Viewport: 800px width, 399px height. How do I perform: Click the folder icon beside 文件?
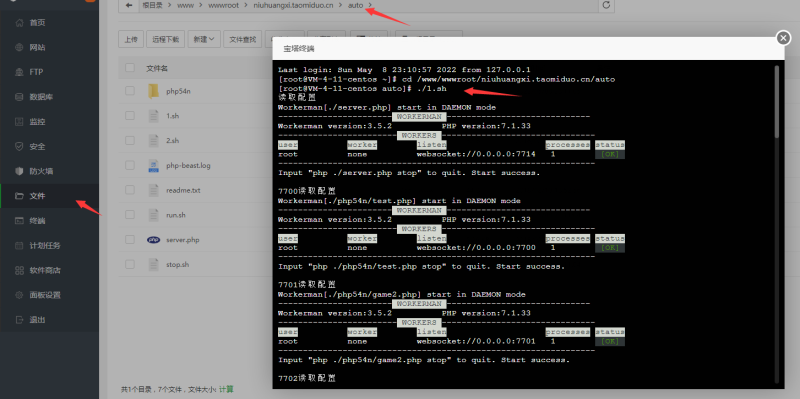pyautogui.click(x=19, y=196)
